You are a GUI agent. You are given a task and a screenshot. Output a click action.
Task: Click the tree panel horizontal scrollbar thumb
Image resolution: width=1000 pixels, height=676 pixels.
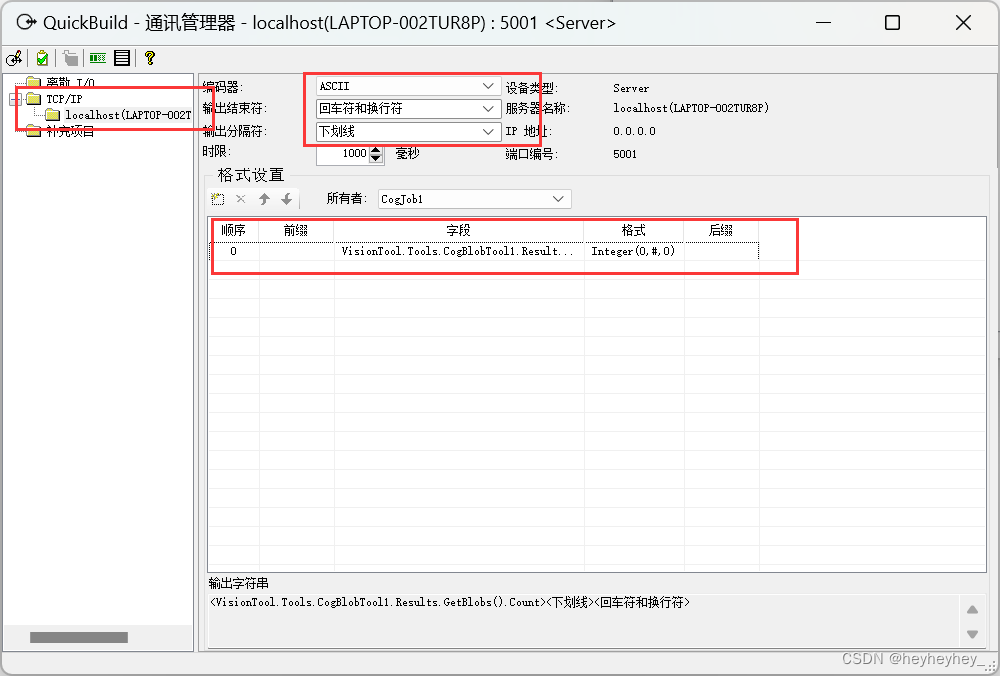79,637
